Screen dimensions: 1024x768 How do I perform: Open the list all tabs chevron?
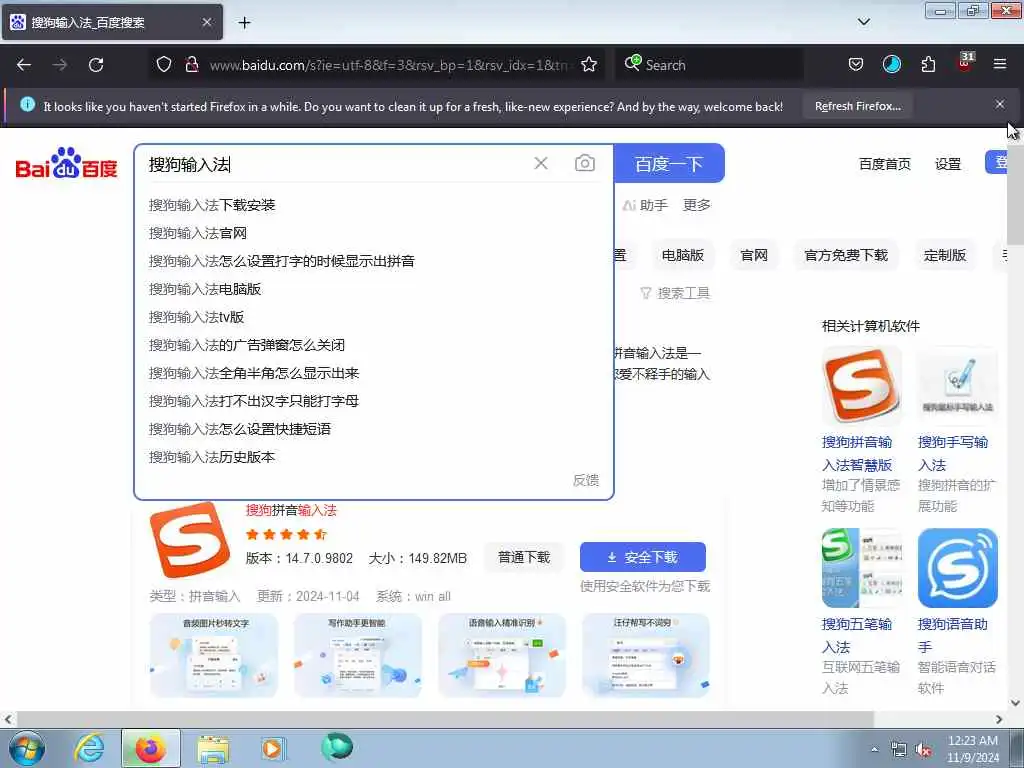tap(863, 22)
